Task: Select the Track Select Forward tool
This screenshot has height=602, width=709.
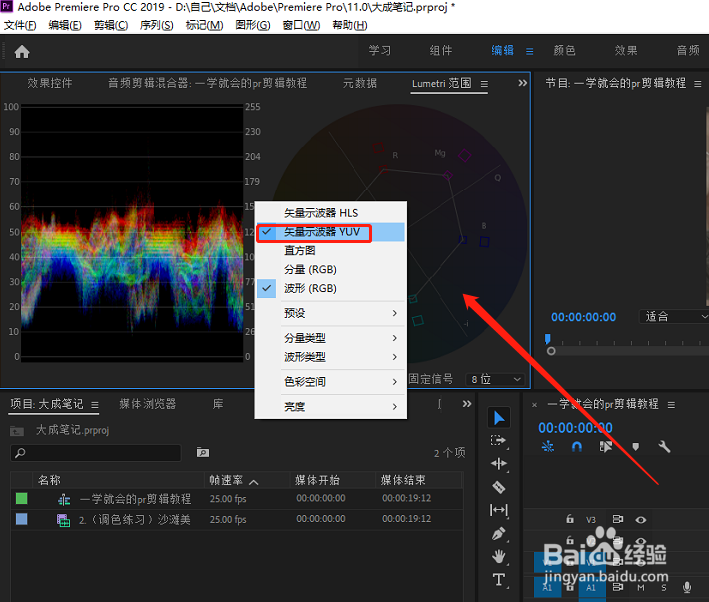Action: click(498, 441)
